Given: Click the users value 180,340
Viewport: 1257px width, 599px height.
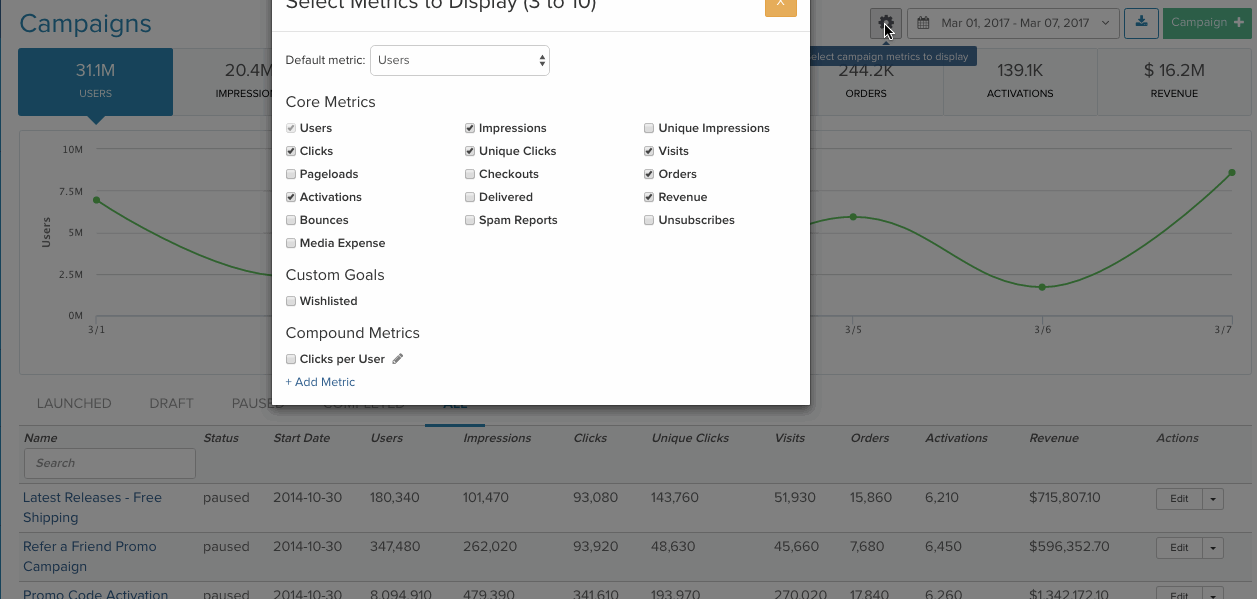Looking at the screenshot, I should (395, 497).
